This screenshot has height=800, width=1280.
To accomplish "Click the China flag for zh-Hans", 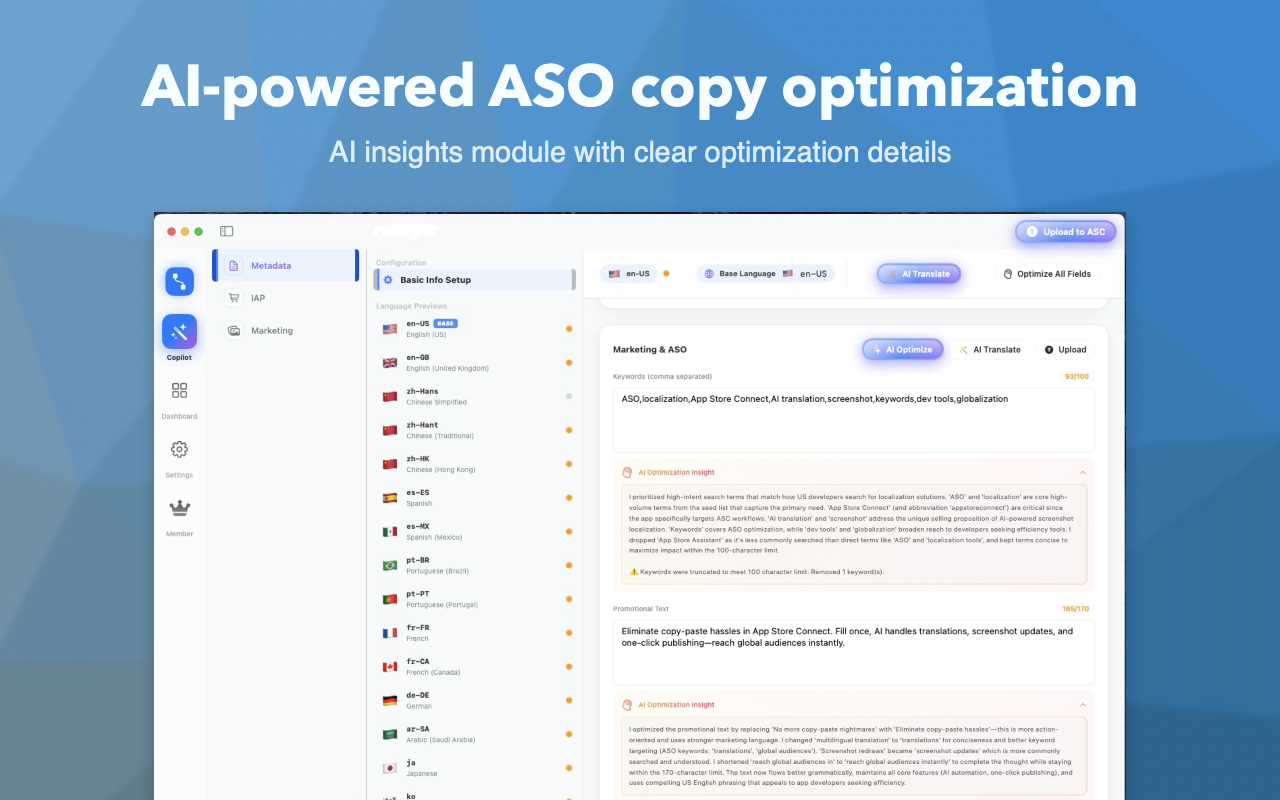I will pos(390,397).
